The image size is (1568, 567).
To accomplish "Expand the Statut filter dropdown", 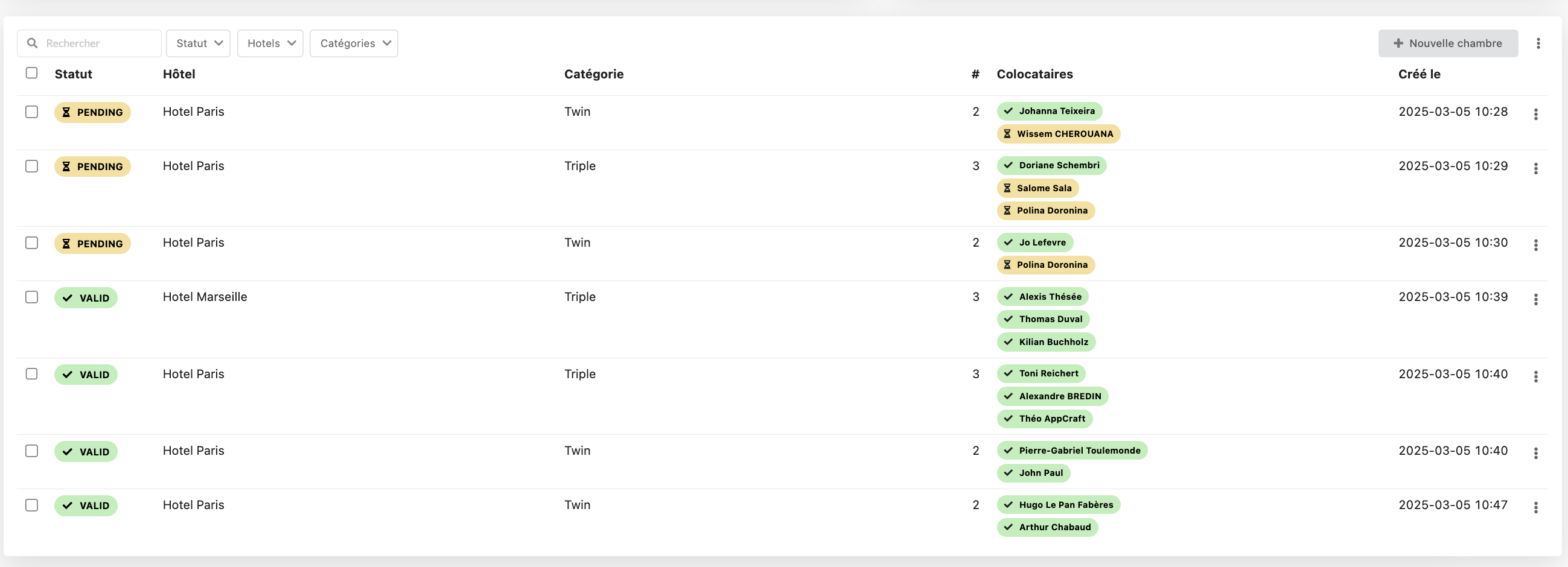I will click(199, 43).
